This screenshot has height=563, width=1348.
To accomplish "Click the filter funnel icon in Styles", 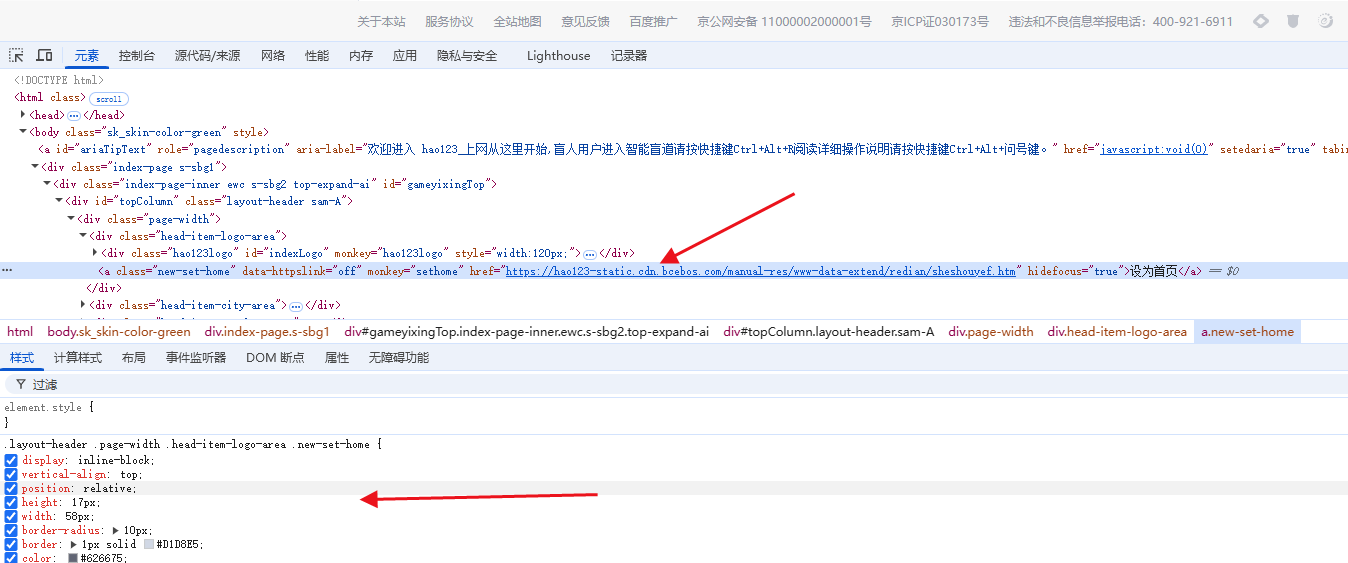I will click(x=20, y=384).
